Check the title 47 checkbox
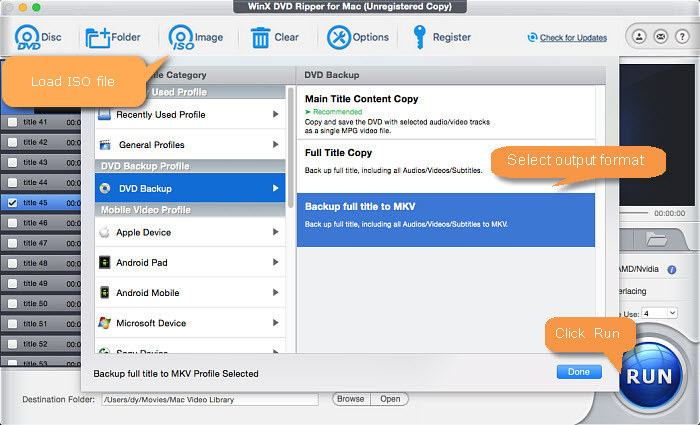Viewport: 700px width, 425px height. coord(12,243)
